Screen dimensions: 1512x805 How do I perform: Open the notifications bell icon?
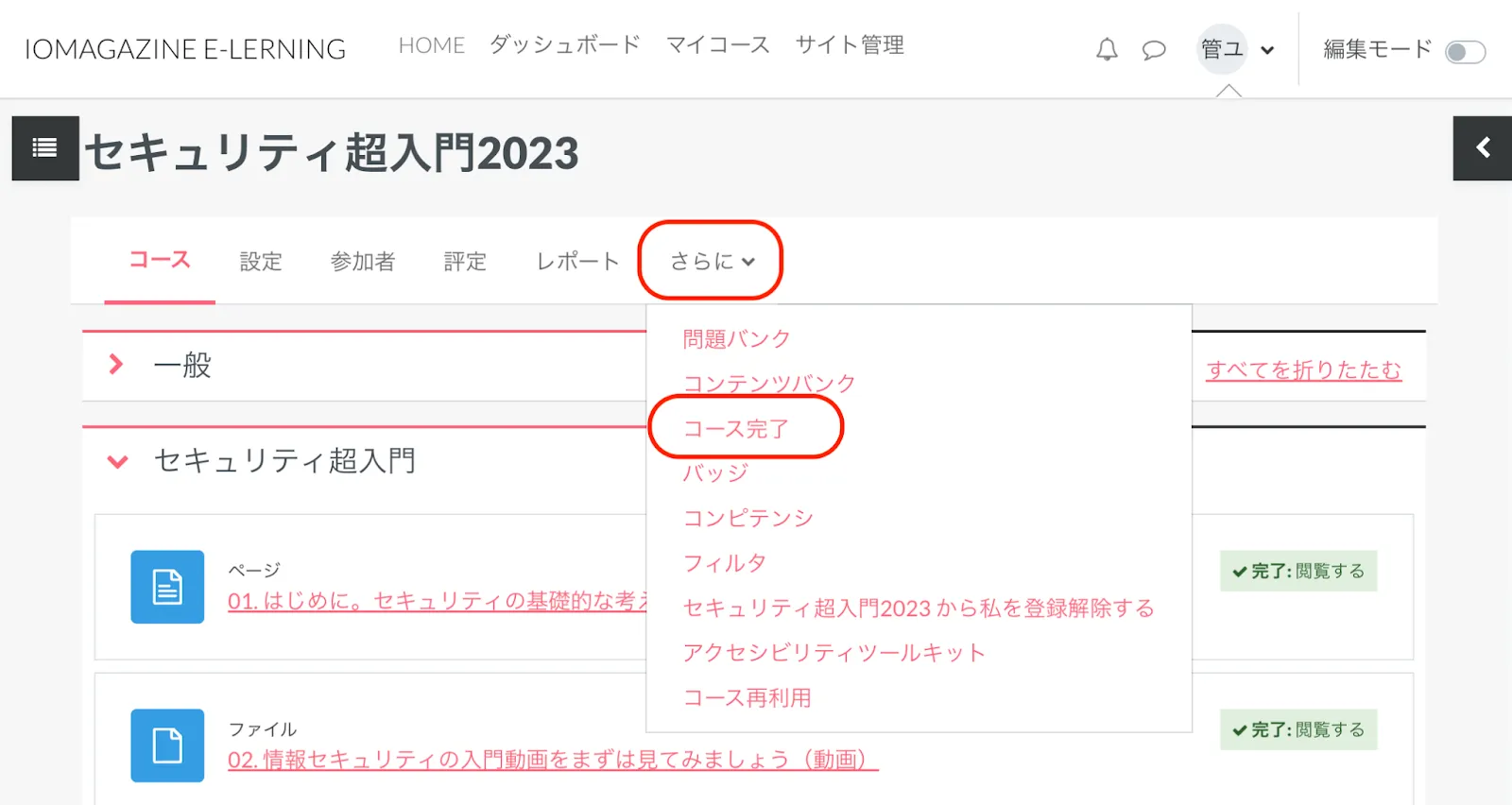(x=1107, y=49)
